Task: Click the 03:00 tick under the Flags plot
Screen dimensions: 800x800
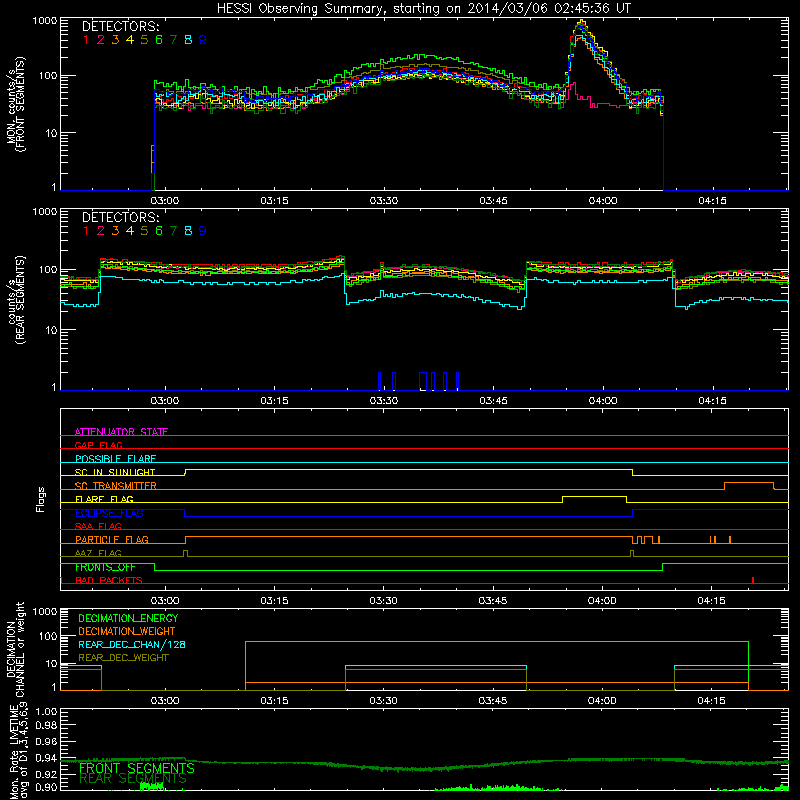Action: coord(165,601)
